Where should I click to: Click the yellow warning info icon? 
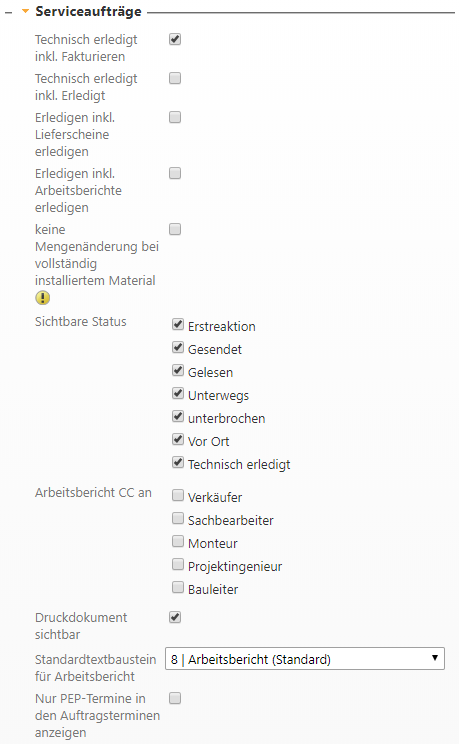coord(43,298)
